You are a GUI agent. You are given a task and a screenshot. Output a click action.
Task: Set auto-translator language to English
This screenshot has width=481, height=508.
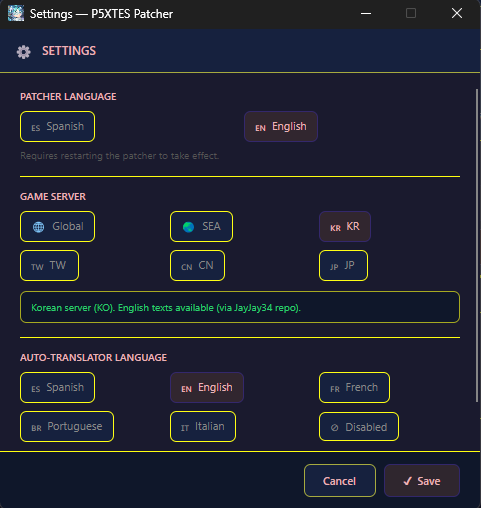pos(207,388)
